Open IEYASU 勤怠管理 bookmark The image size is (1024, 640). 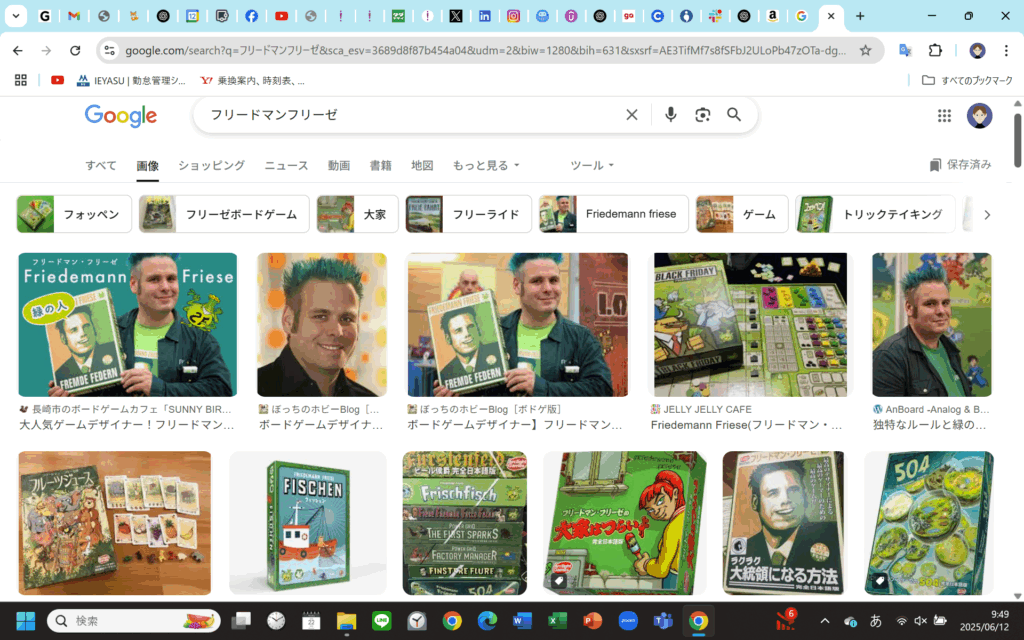(131, 80)
